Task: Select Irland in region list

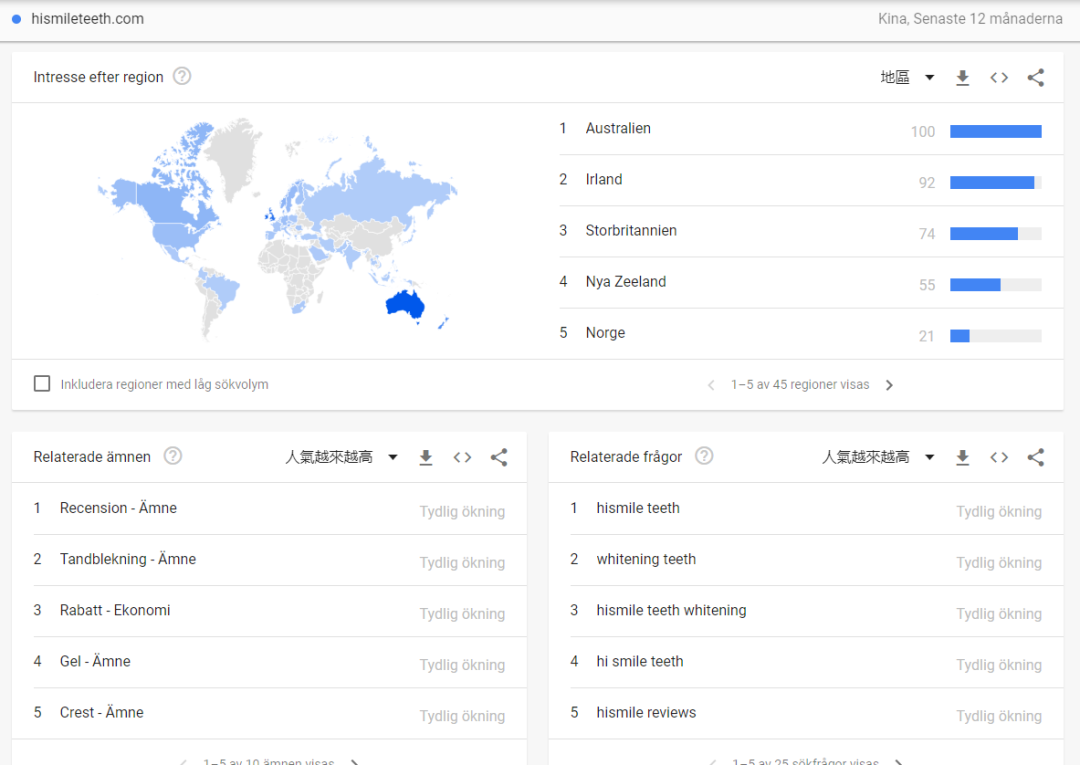Action: click(x=811, y=180)
